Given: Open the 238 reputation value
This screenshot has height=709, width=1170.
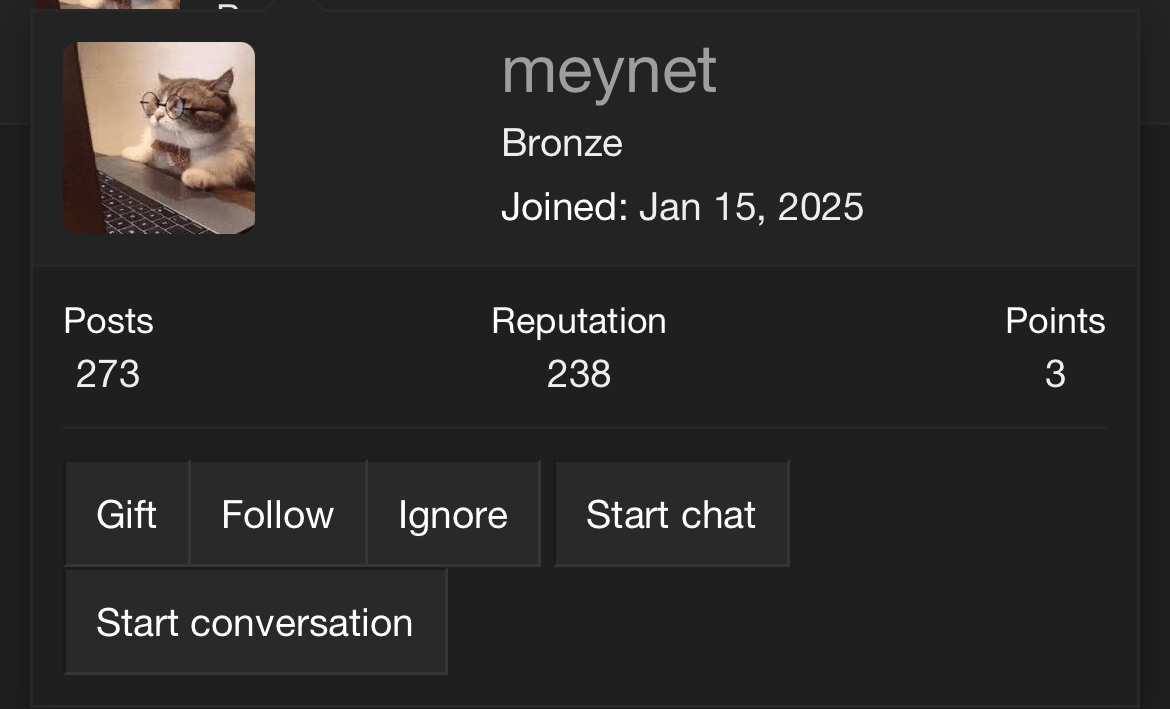Looking at the screenshot, I should [x=578, y=374].
